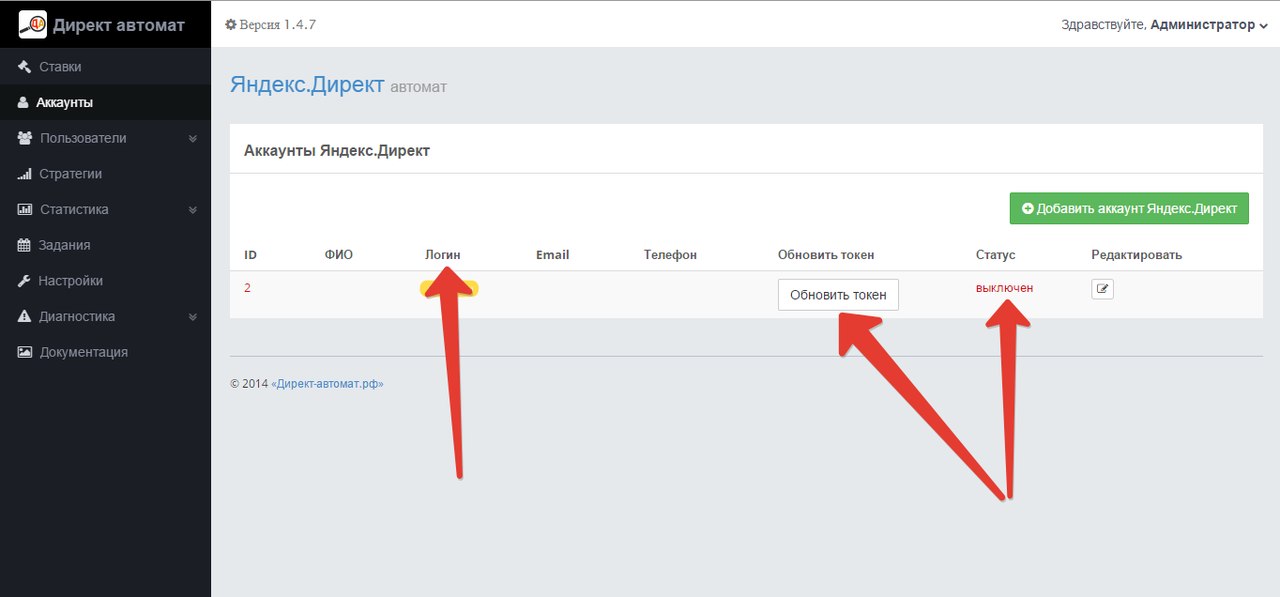Viewport: 1280px width, 597px height.
Task: Click the выключен status text
Action: click(x=1004, y=288)
